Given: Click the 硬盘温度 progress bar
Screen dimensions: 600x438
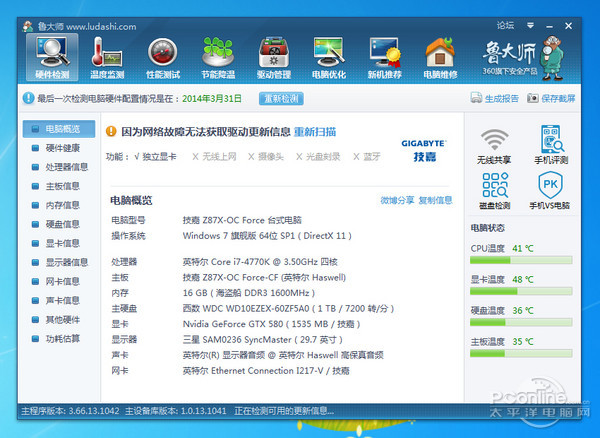Looking at the screenshot, I should [521, 322].
